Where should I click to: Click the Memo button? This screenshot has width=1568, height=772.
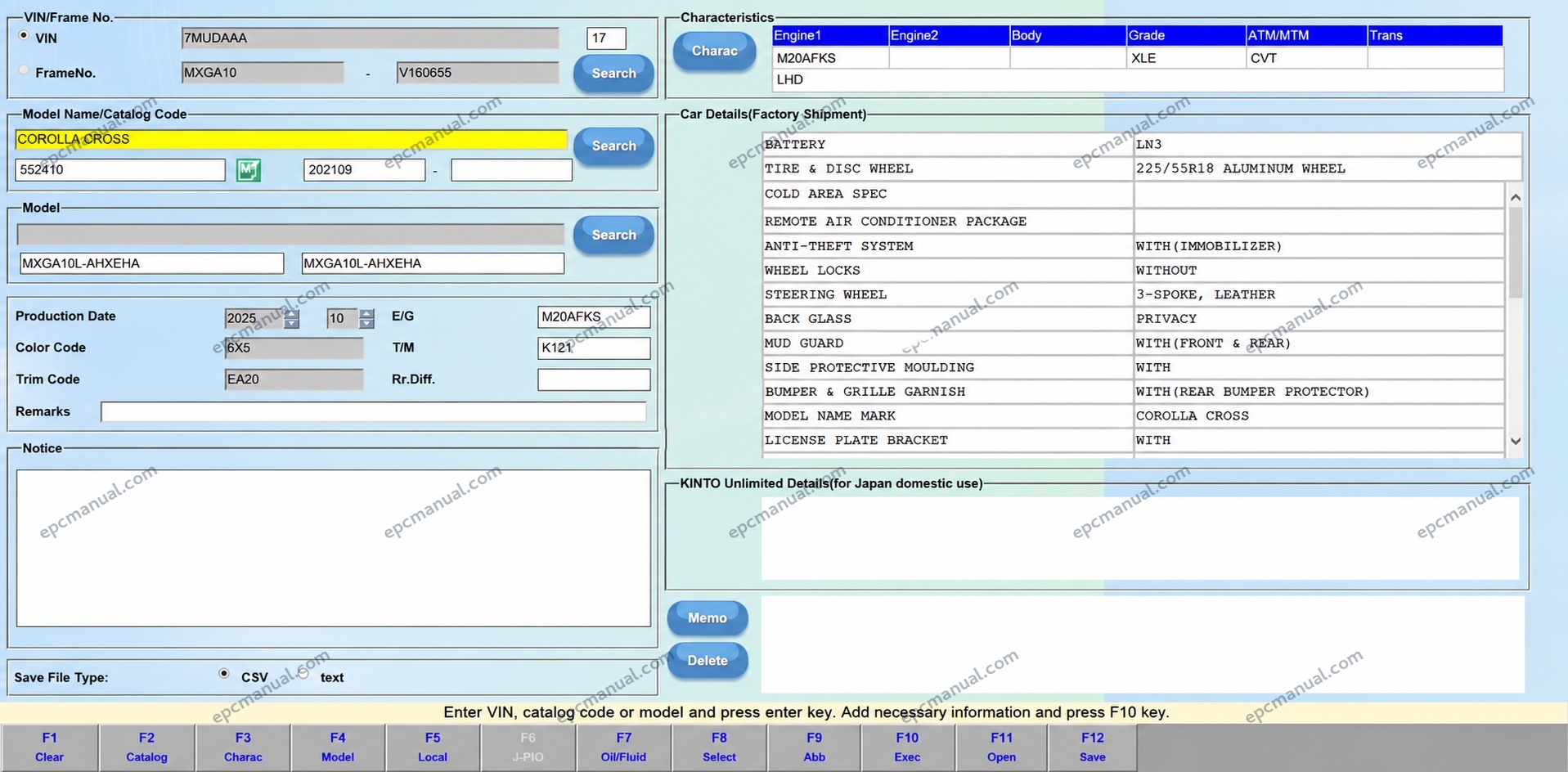click(708, 619)
